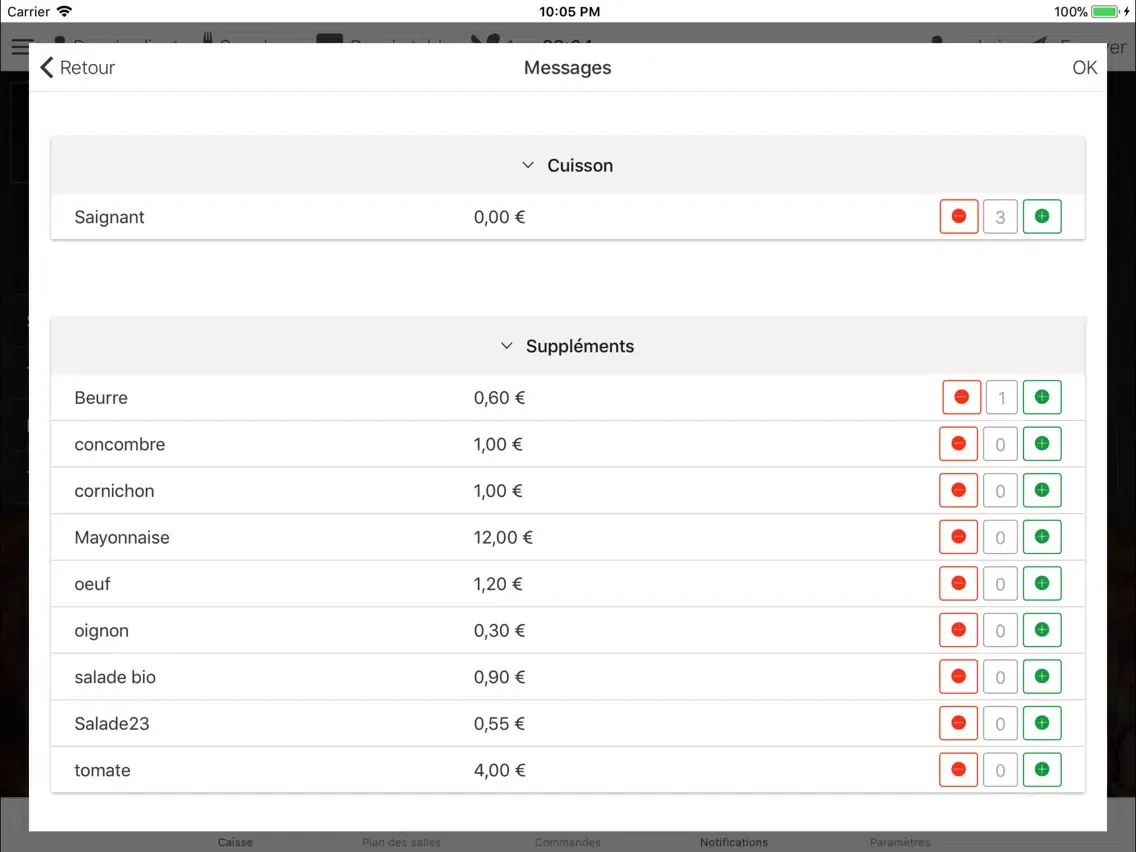1136x852 pixels.
Task: Confirm messages with the OK button
Action: click(1085, 67)
